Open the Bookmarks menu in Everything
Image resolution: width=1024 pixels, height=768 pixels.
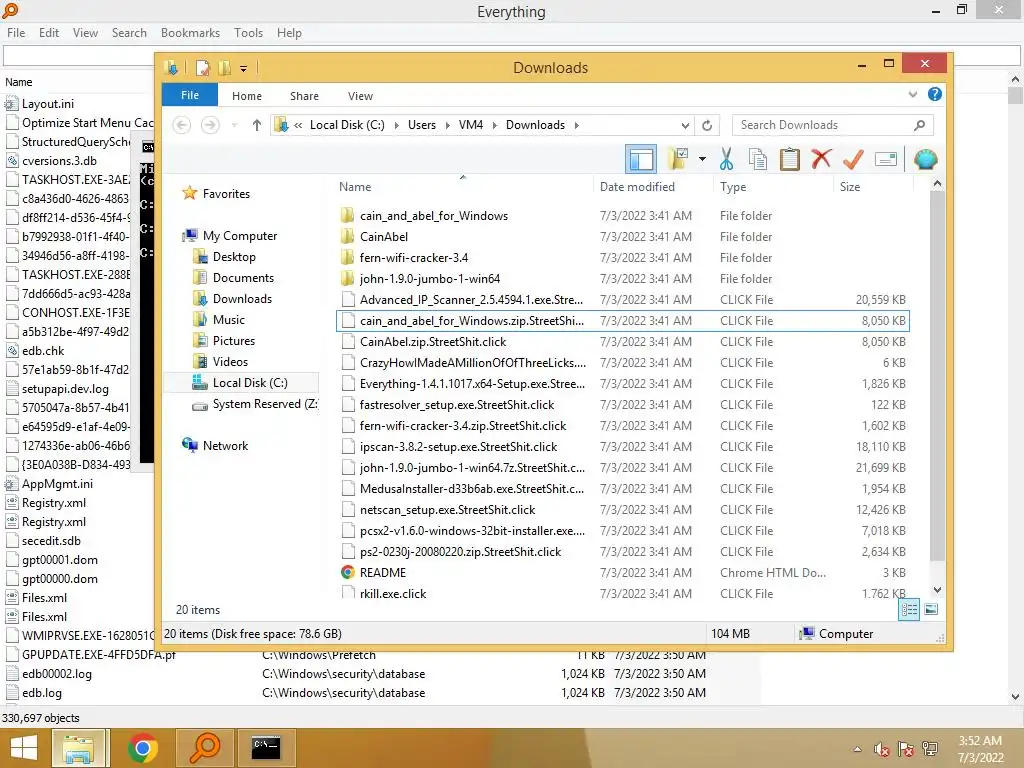click(190, 33)
